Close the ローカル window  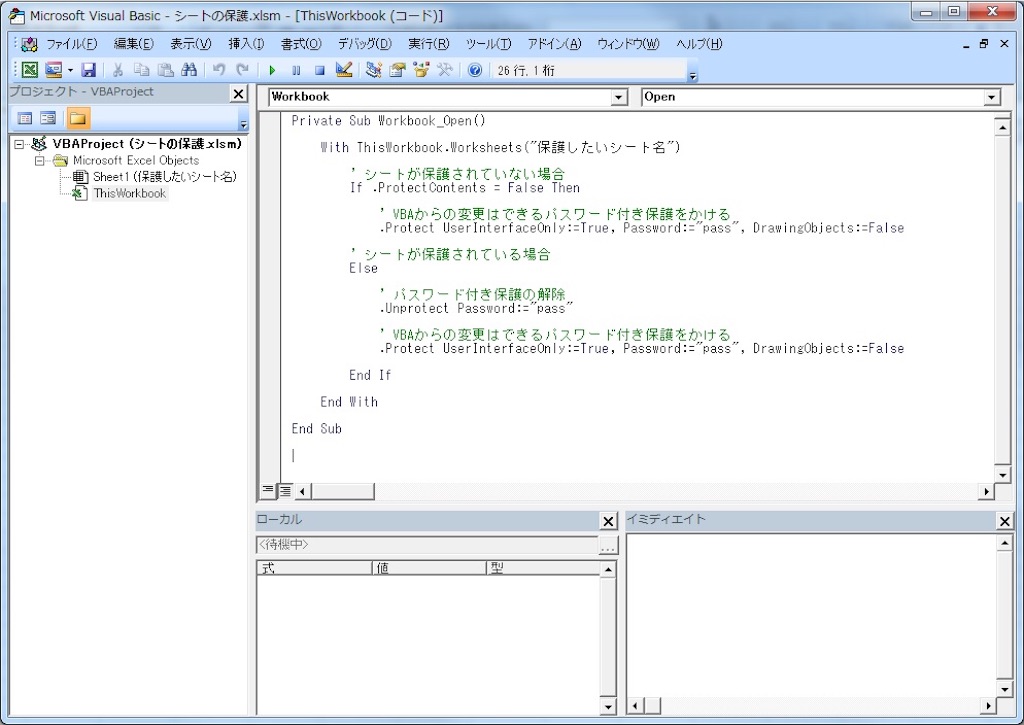click(x=608, y=521)
